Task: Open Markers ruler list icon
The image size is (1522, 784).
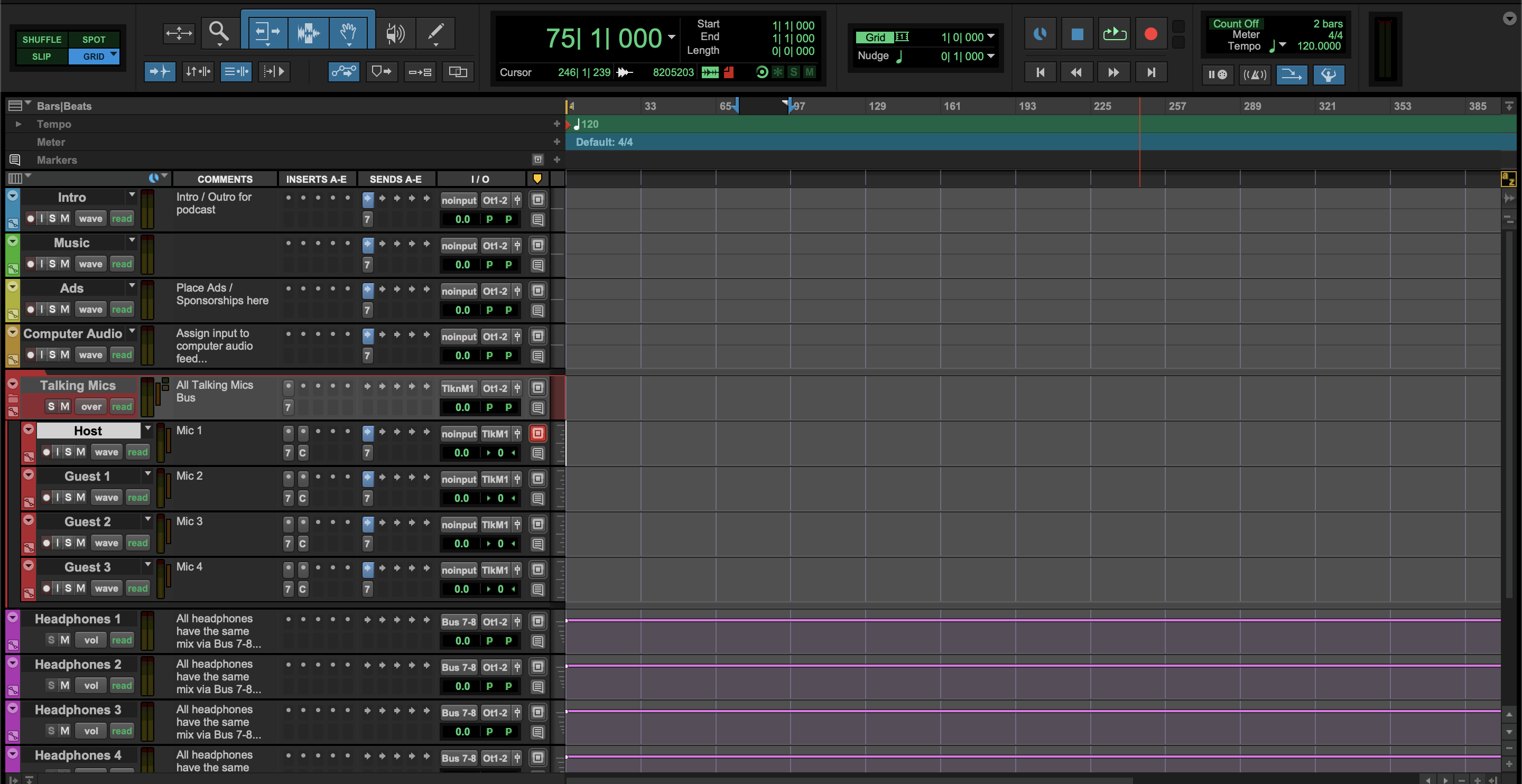Action: click(15, 160)
